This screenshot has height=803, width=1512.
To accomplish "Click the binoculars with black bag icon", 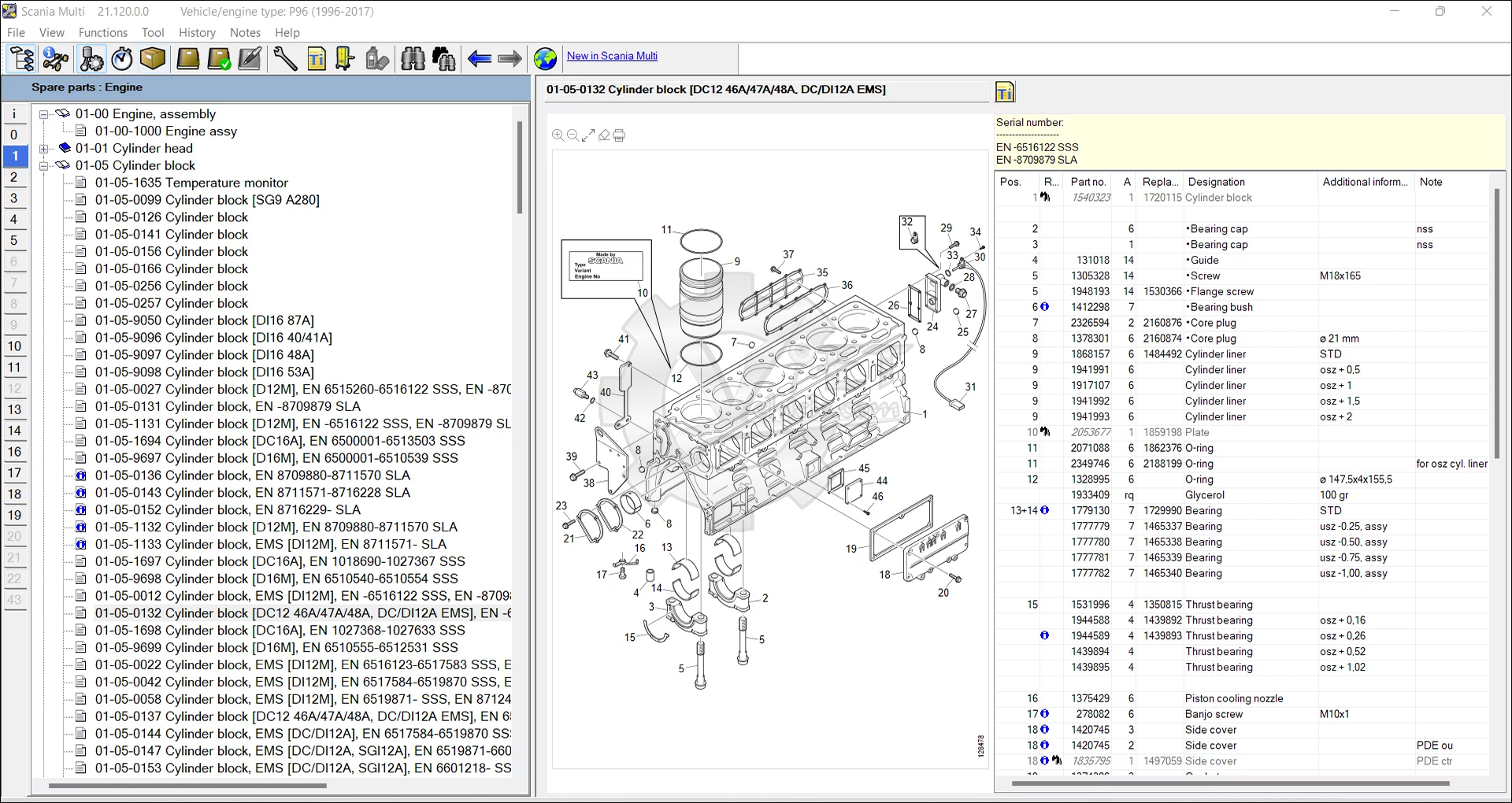I will [444, 59].
